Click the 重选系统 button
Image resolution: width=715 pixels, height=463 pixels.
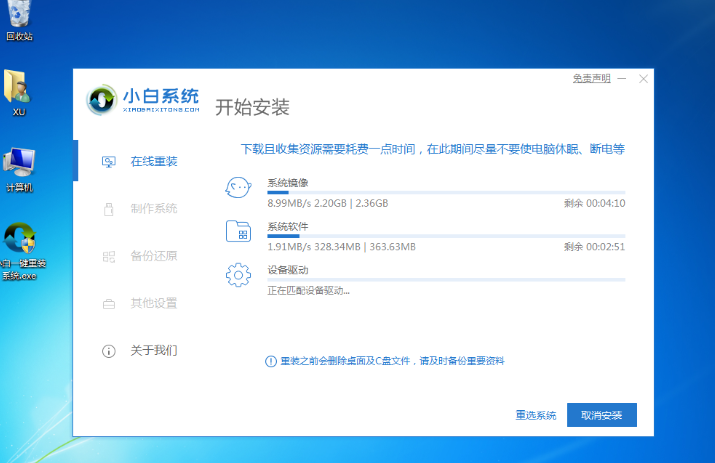[535, 415]
